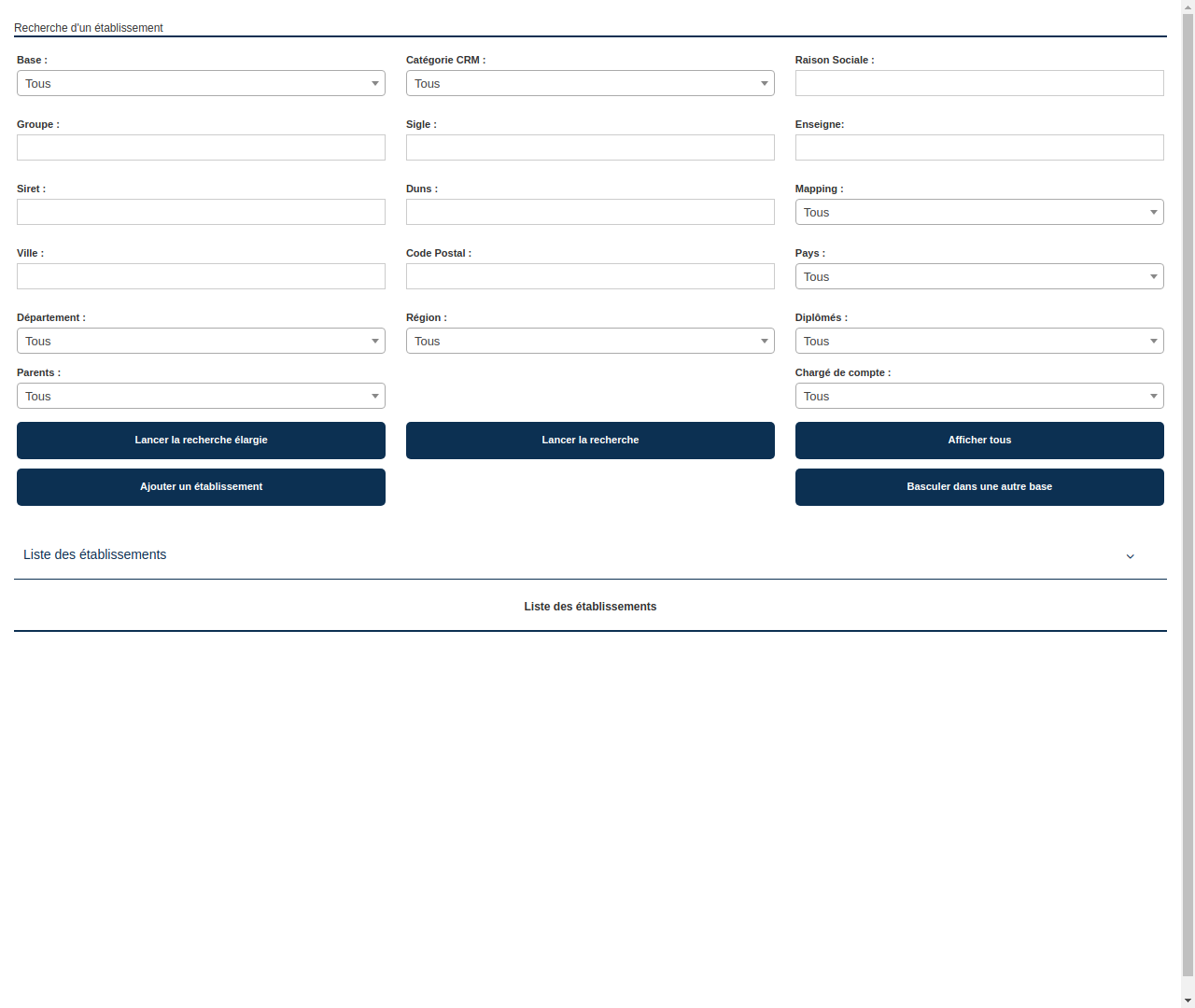Click Basculer dans une autre base
This screenshot has width=1195, height=1008.
point(979,486)
